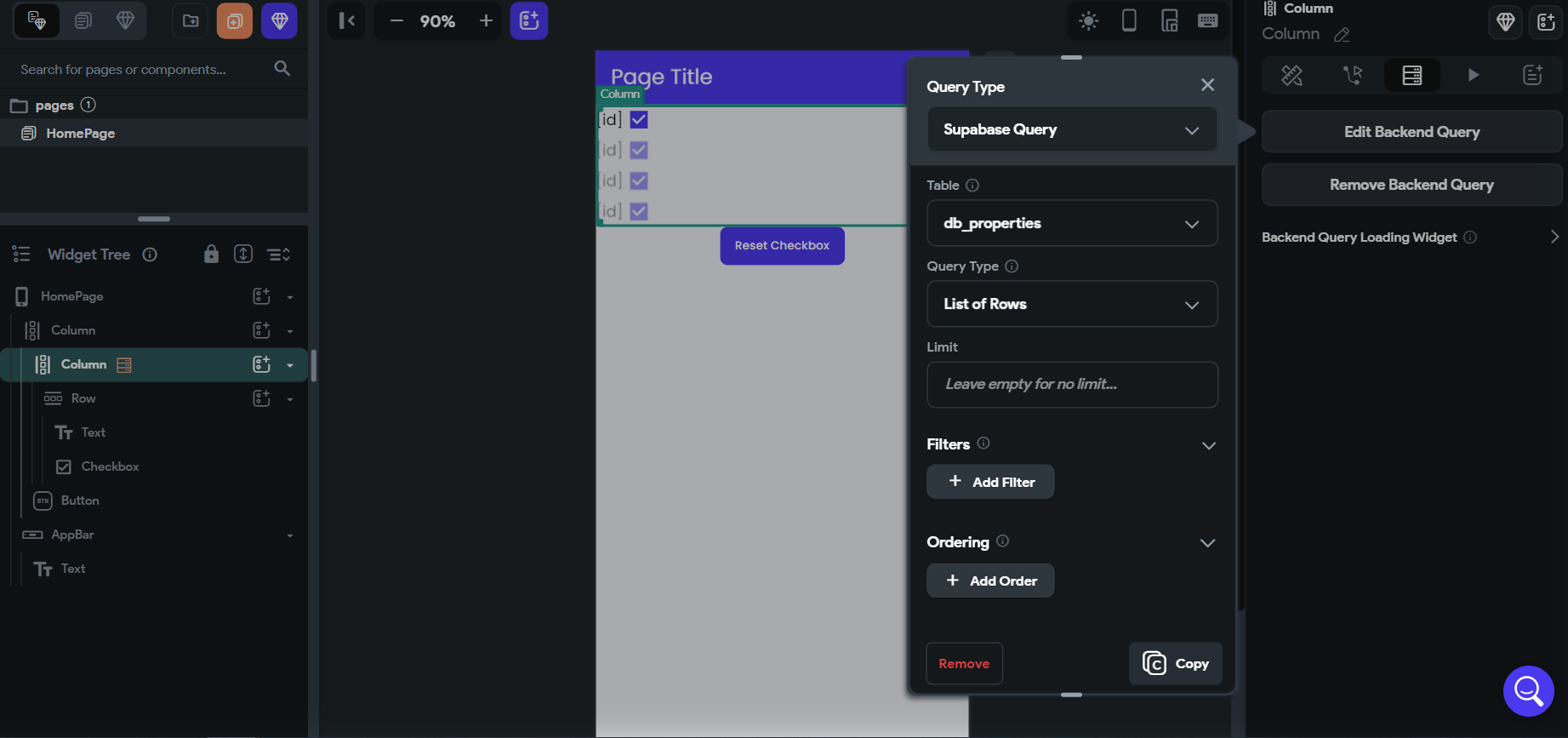Close the Query Type dialog
This screenshot has height=738, width=1568.
point(1207,85)
